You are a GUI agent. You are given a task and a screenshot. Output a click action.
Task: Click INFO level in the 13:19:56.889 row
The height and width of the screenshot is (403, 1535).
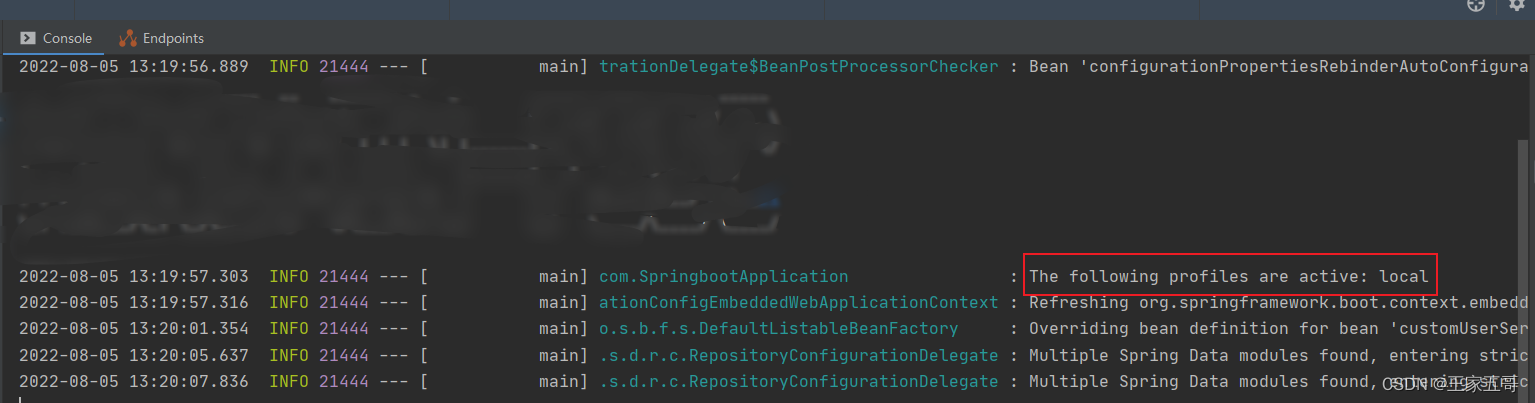[289, 67]
